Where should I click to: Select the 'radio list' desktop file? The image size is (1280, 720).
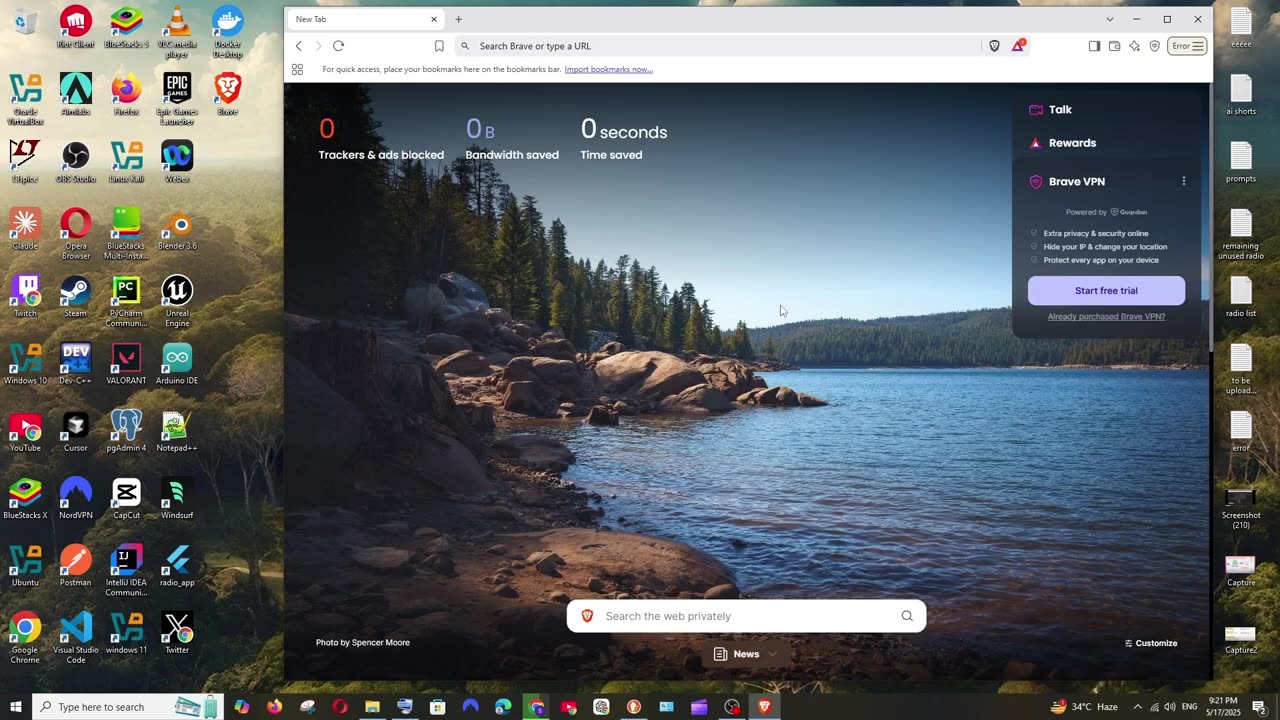point(1241,296)
